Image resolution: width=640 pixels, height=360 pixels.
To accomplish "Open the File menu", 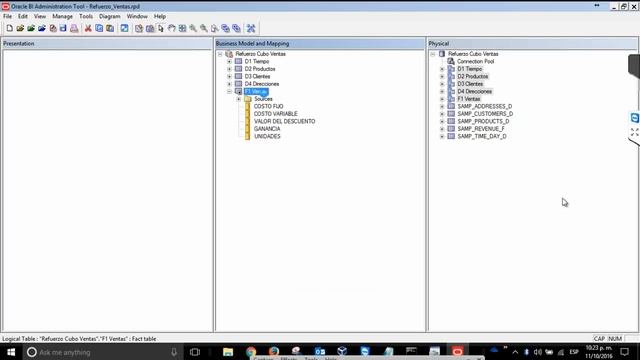I will [8, 16].
